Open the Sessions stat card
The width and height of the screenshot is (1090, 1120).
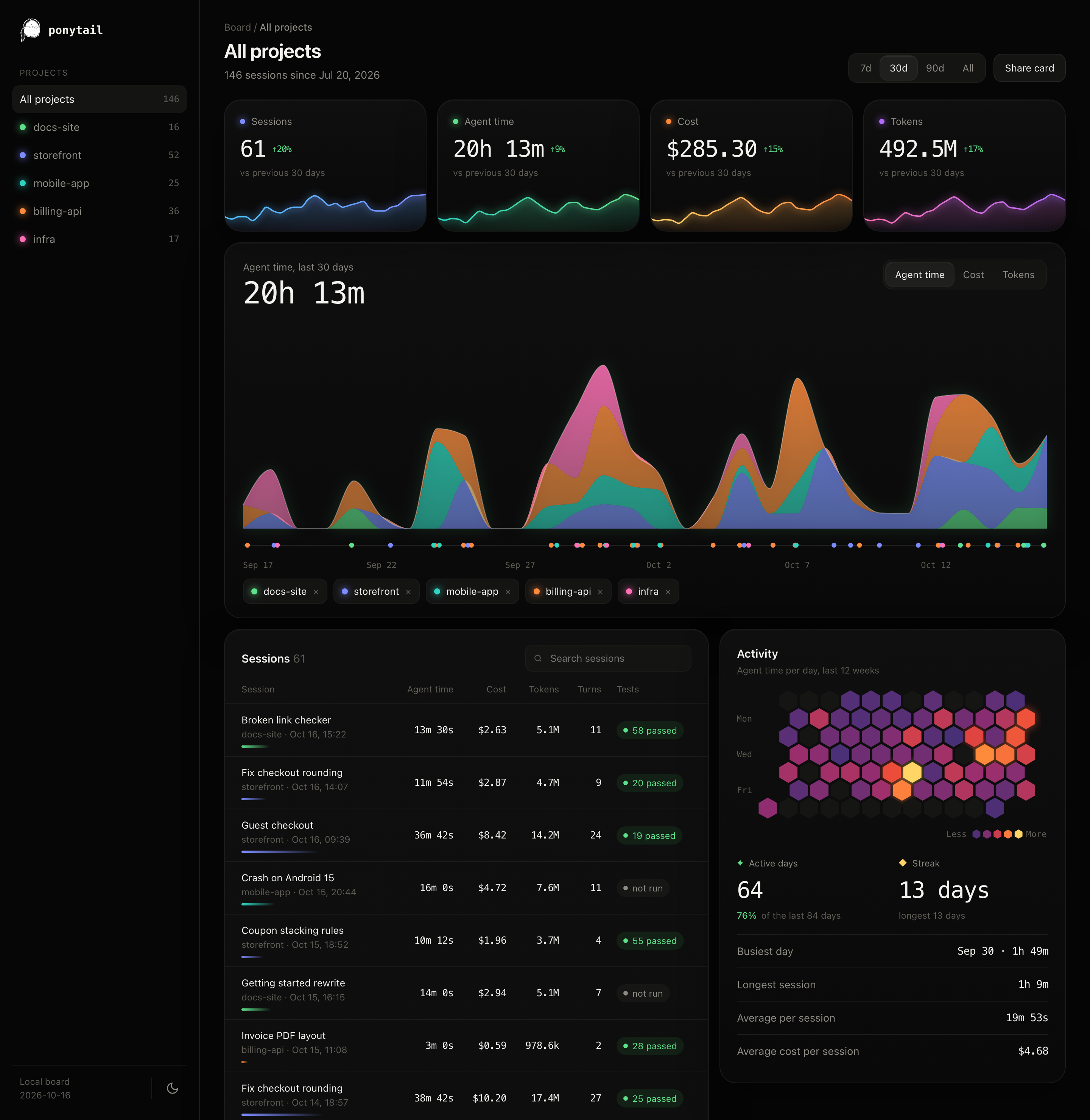pyautogui.click(x=325, y=165)
